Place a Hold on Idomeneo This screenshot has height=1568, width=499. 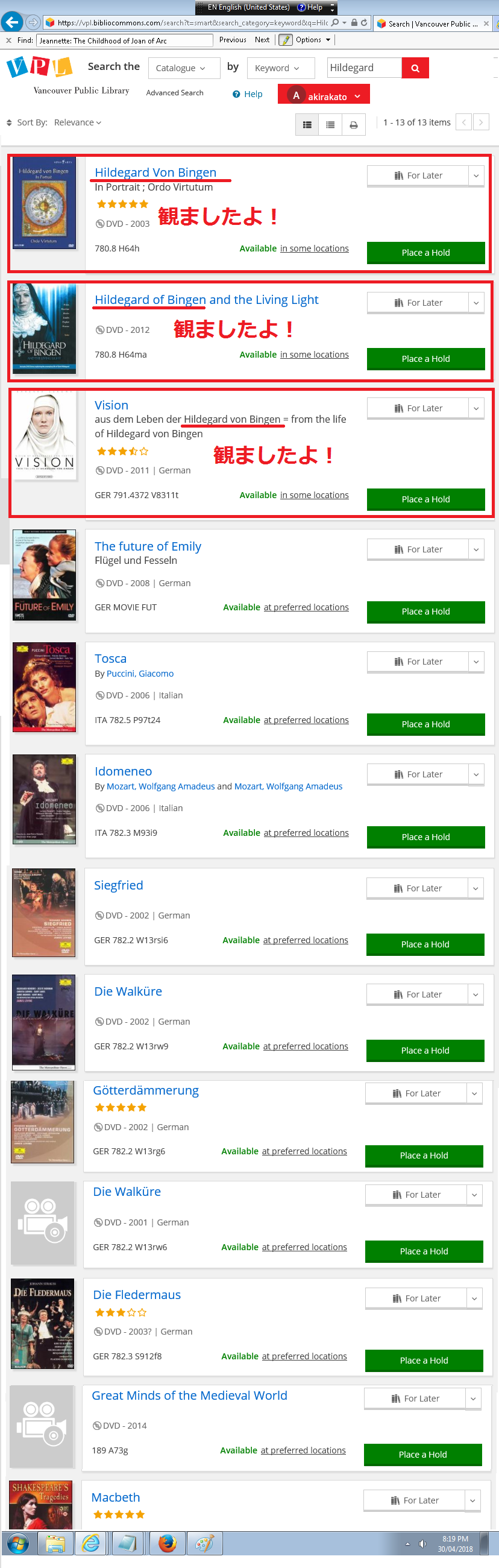click(425, 837)
